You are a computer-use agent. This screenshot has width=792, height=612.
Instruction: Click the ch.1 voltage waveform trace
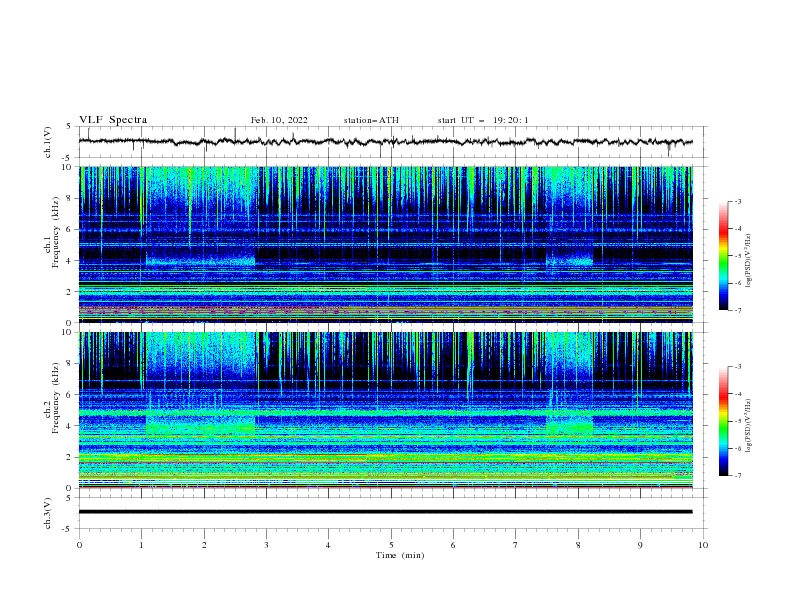coord(385,142)
